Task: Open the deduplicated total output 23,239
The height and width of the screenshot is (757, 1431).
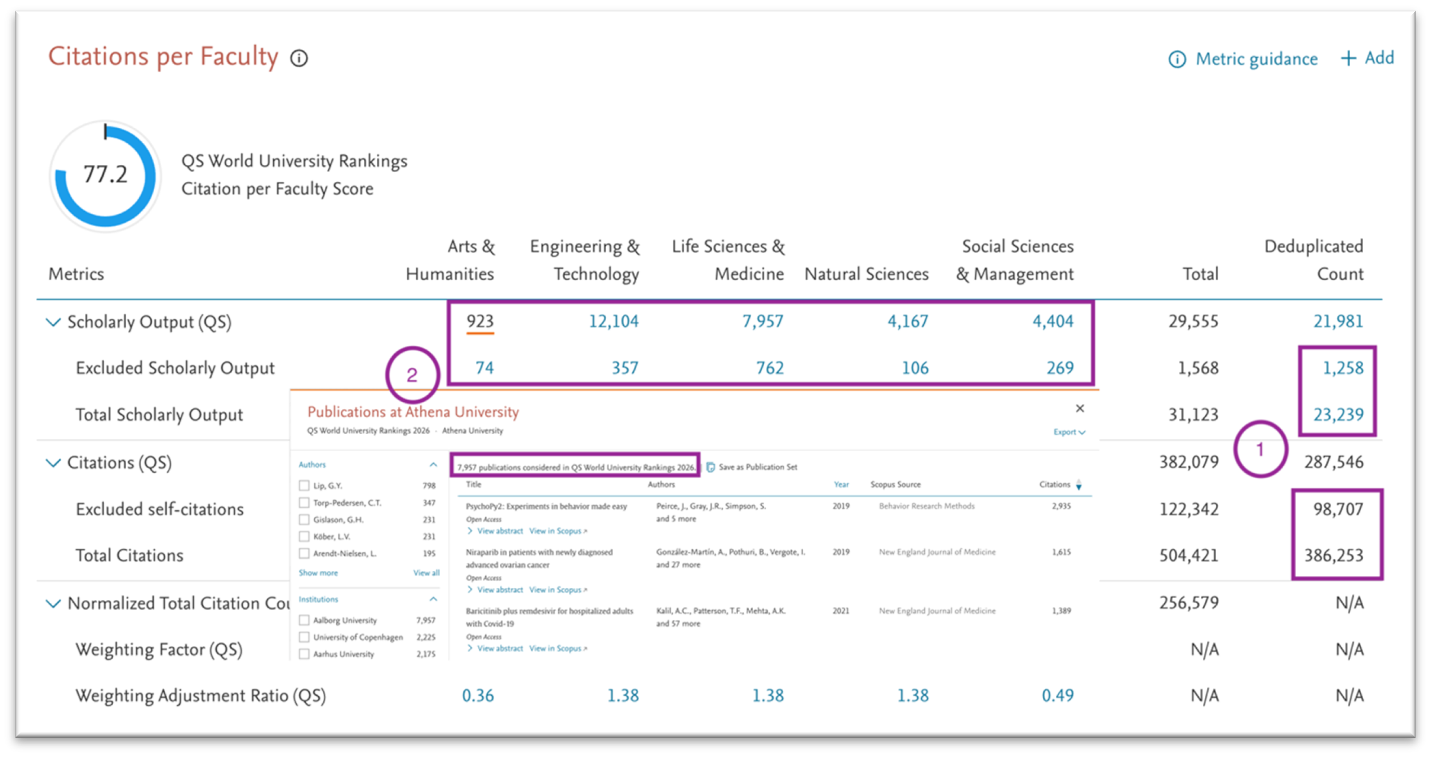Action: (1338, 415)
